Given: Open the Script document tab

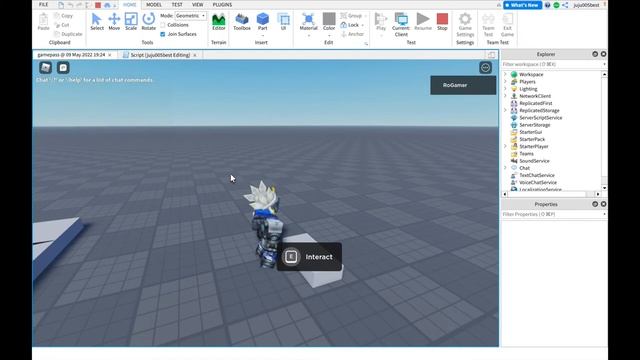Looking at the screenshot, I should [x=160, y=55].
